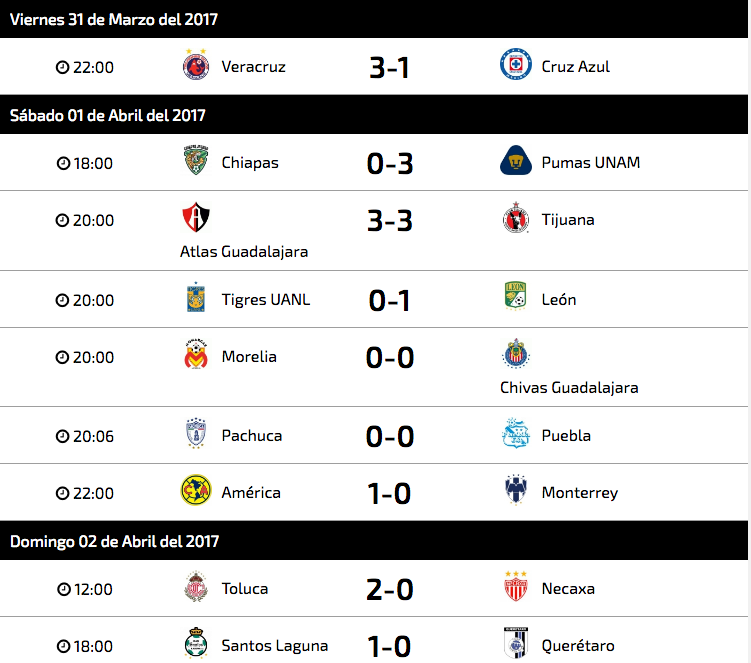Open the Chiapas team name link
Image resolution: width=751 pixels, height=663 pixels.
(x=250, y=163)
